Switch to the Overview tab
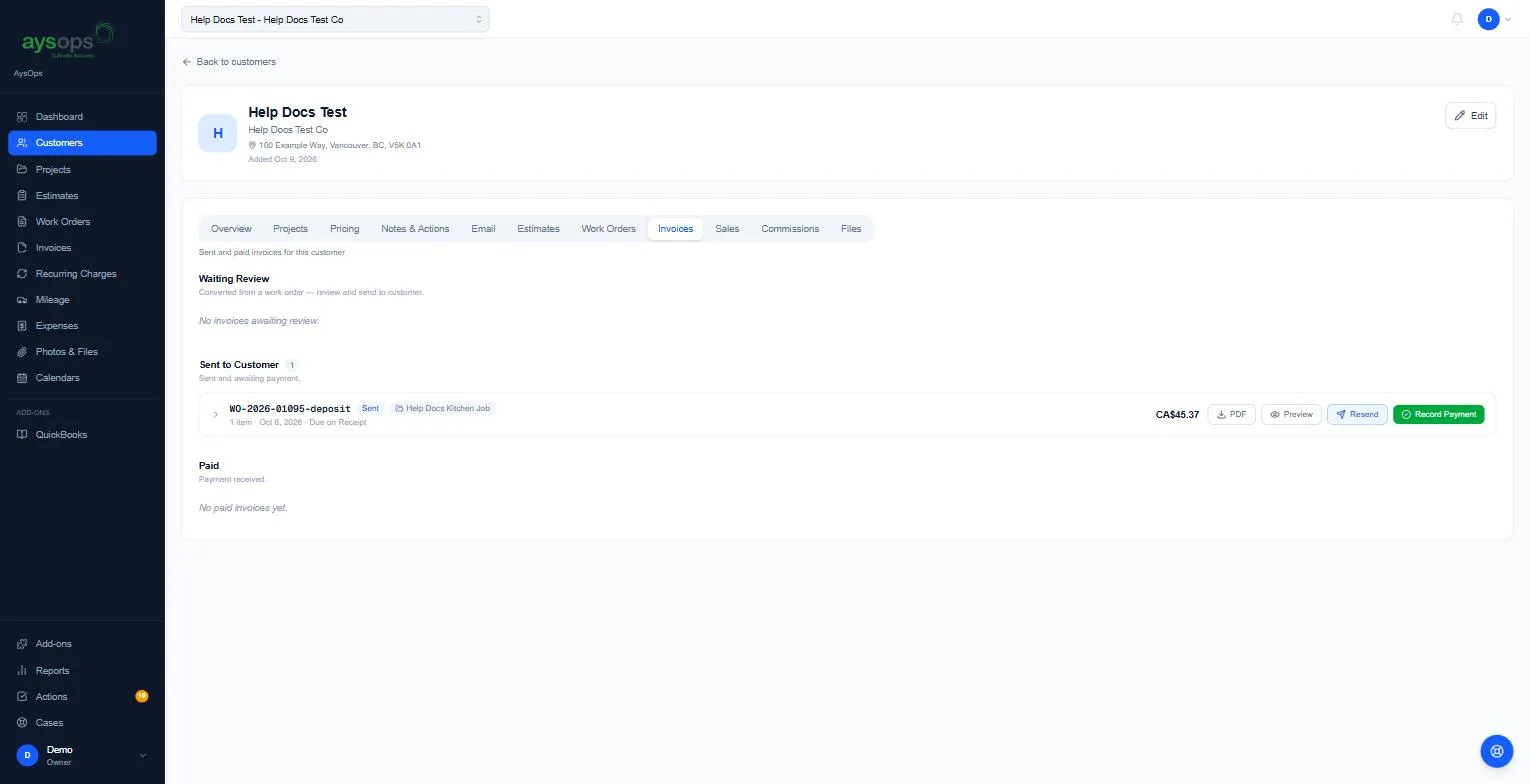 231,229
